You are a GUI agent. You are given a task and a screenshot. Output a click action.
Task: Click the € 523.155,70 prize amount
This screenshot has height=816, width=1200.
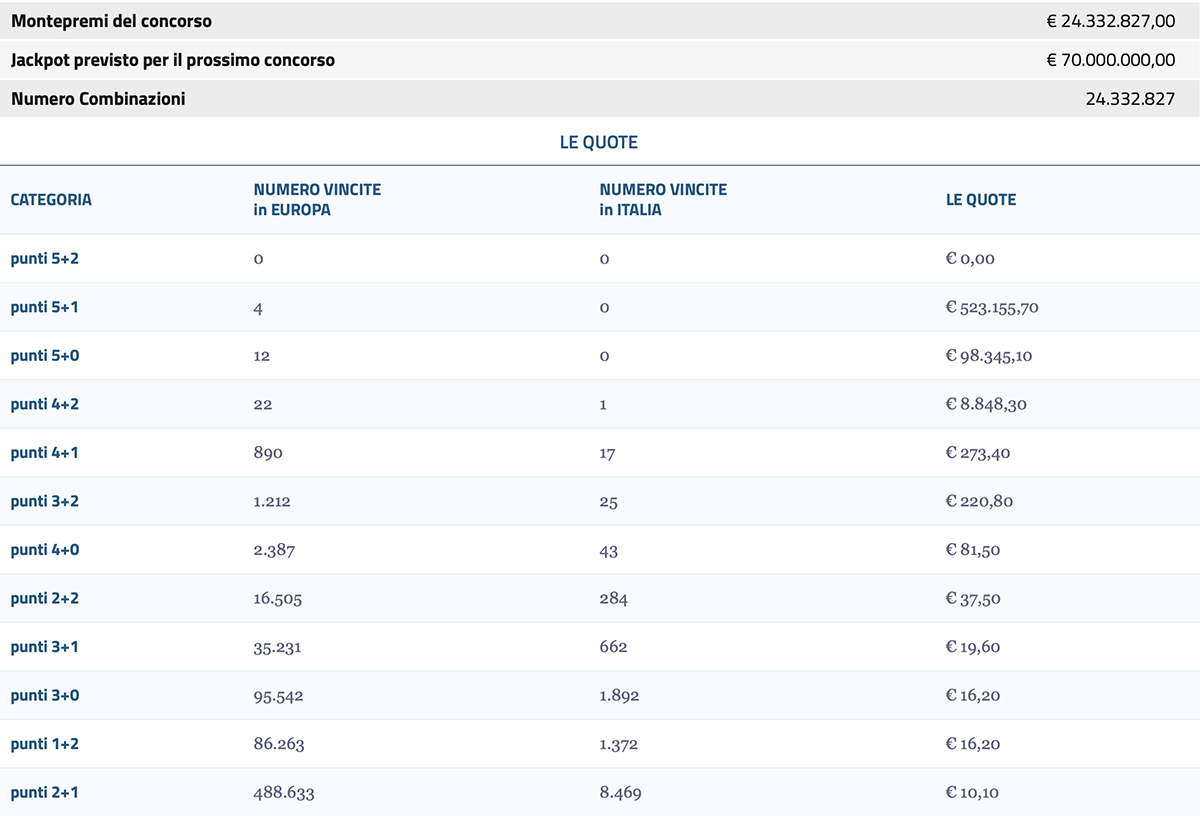tap(992, 307)
